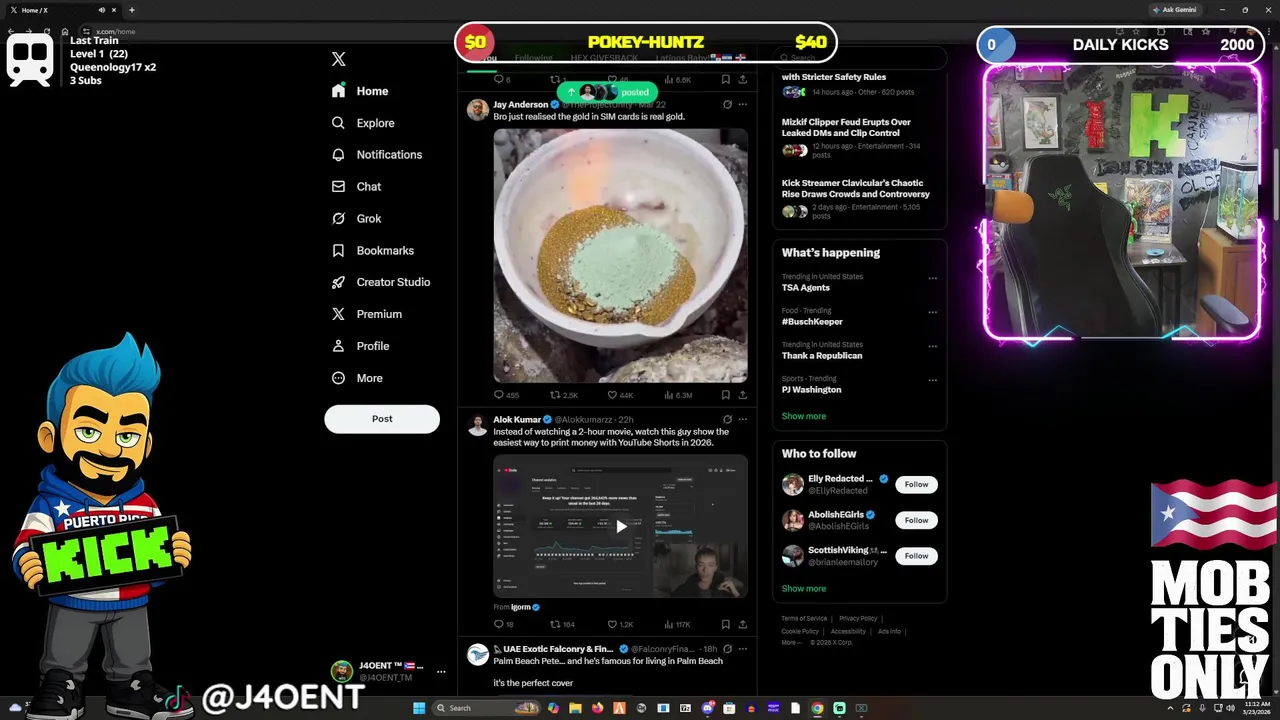The width and height of the screenshot is (1280, 720).
Task: Open Notifications in the sidebar
Action: (376, 155)
